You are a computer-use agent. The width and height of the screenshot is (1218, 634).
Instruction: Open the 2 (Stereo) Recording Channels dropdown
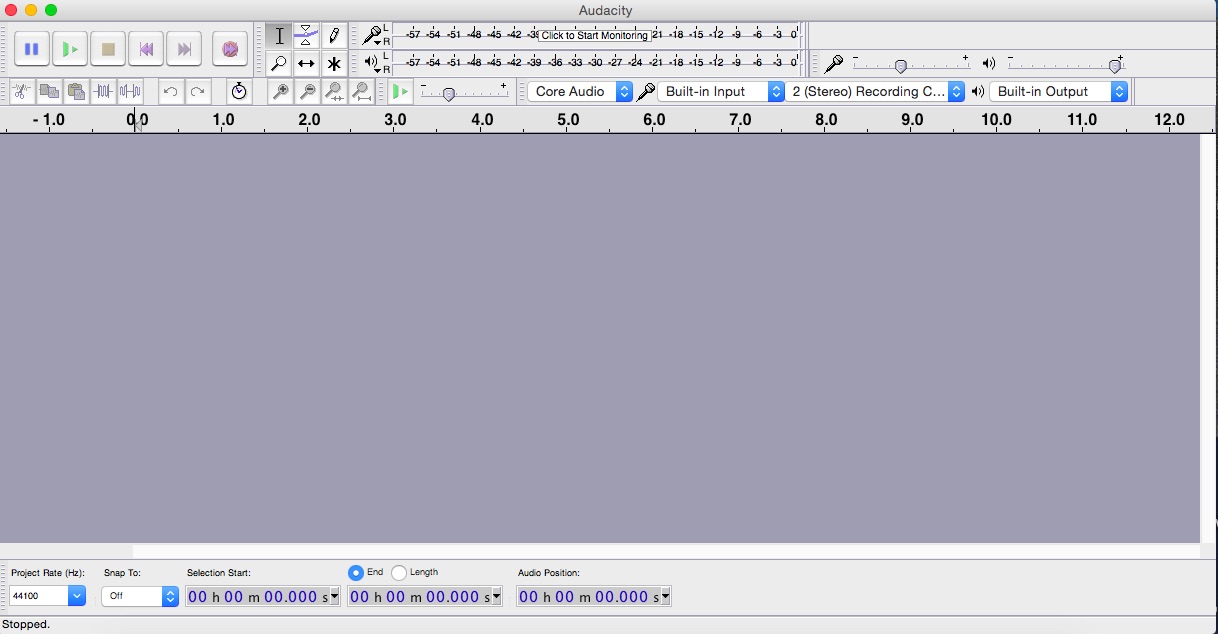875,91
